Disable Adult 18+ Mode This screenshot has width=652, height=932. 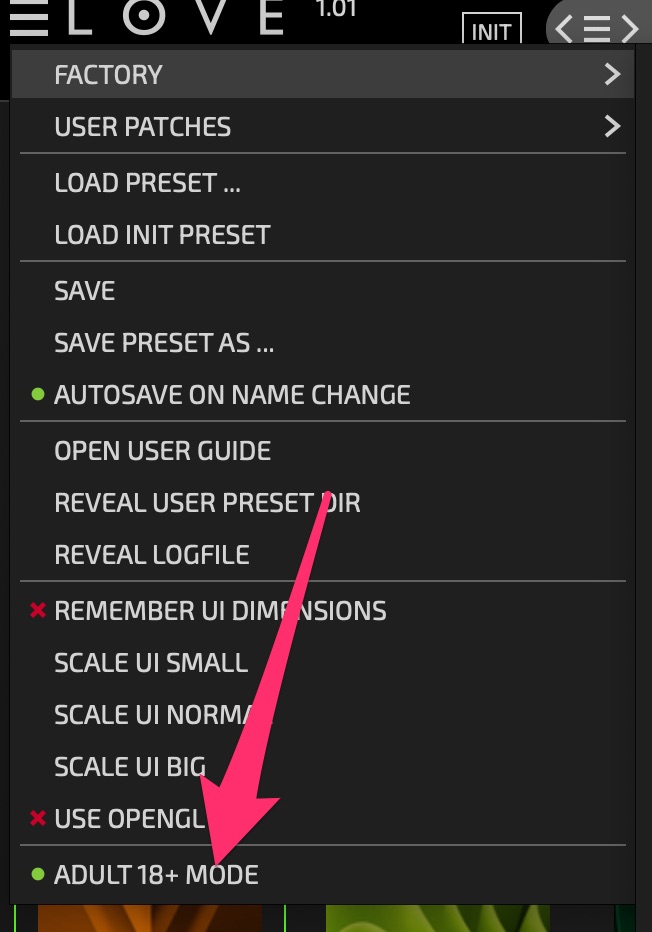[x=156, y=875]
